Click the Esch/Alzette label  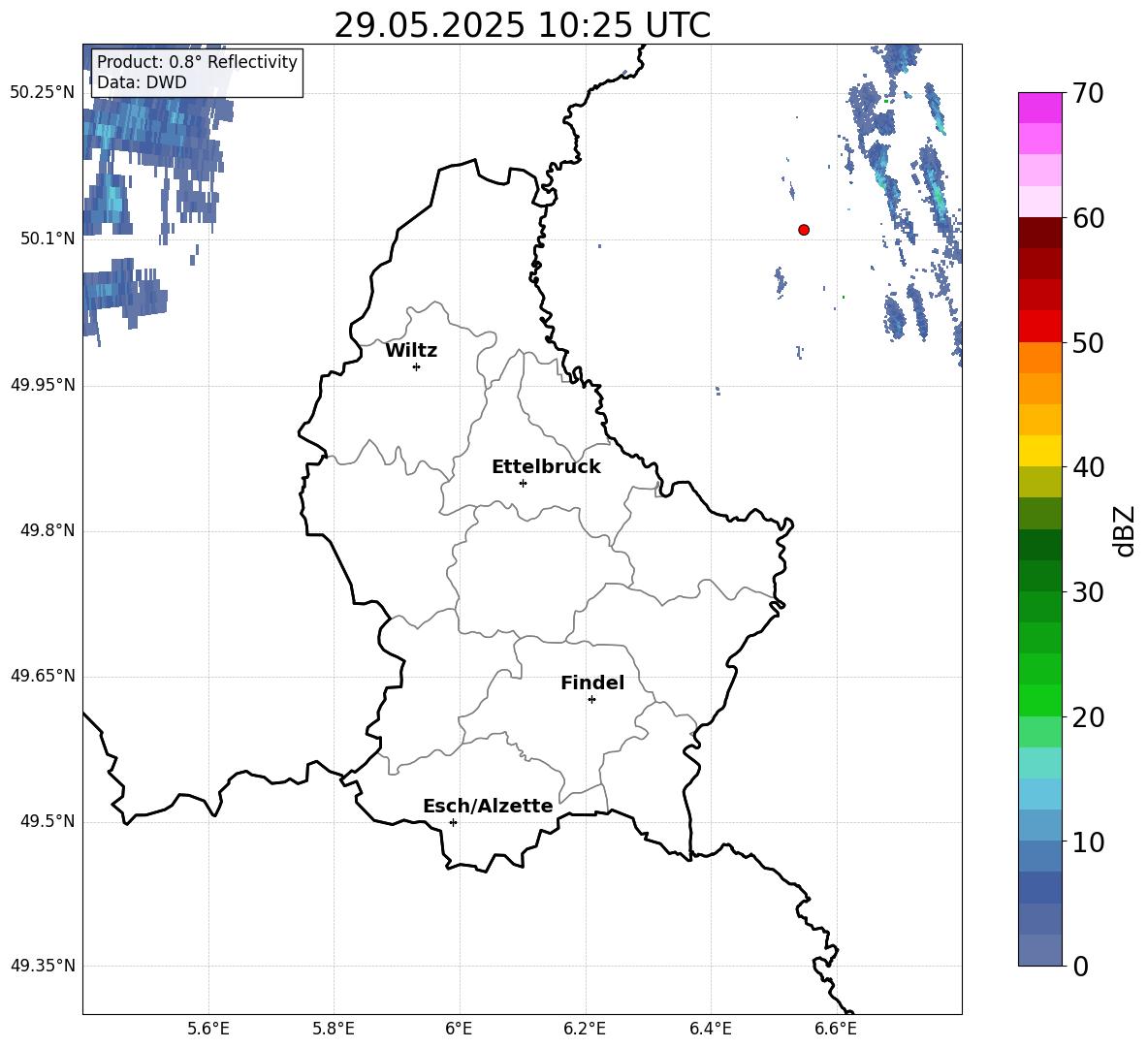click(488, 806)
